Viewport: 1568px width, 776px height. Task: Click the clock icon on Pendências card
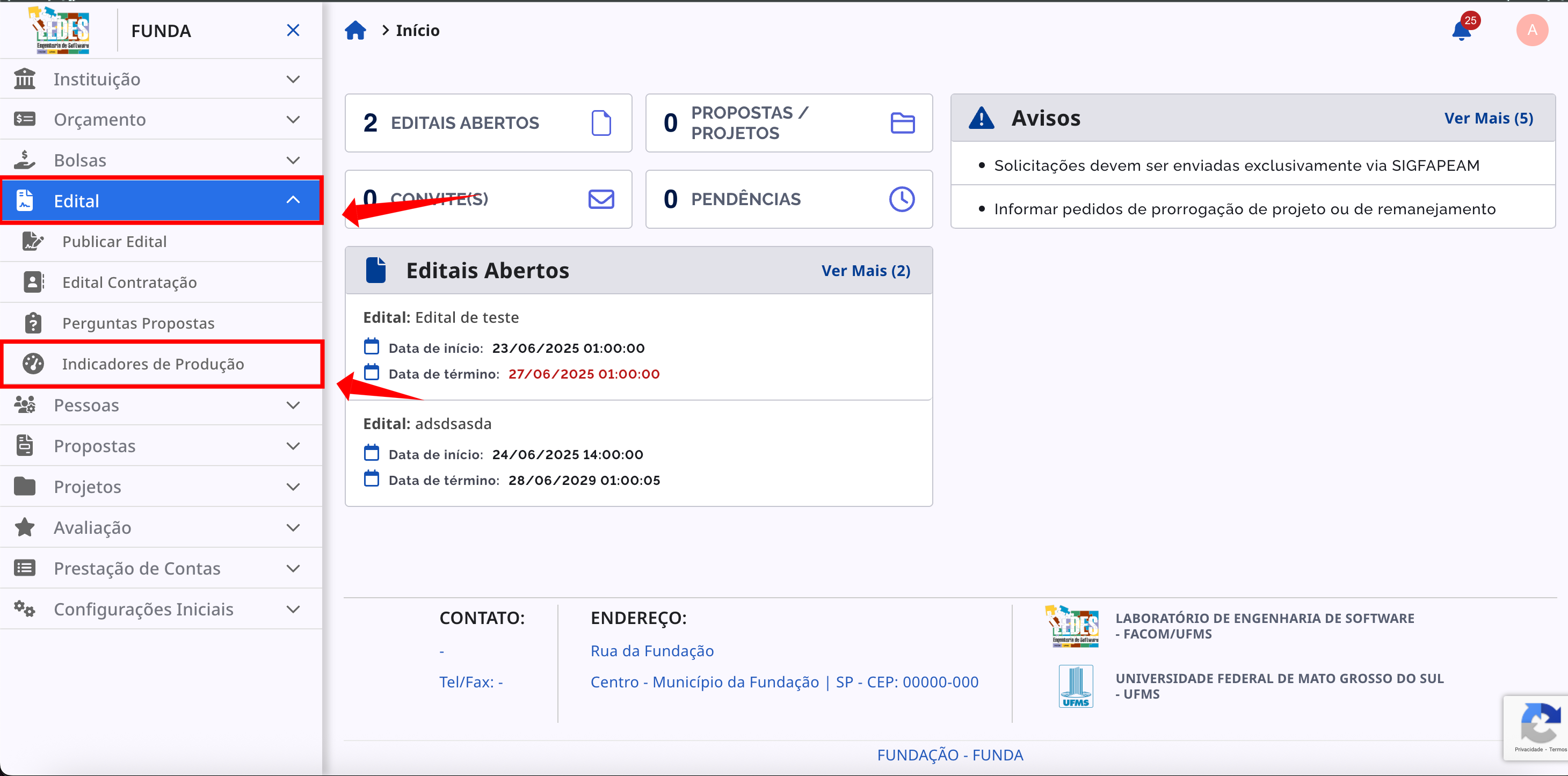coord(902,198)
